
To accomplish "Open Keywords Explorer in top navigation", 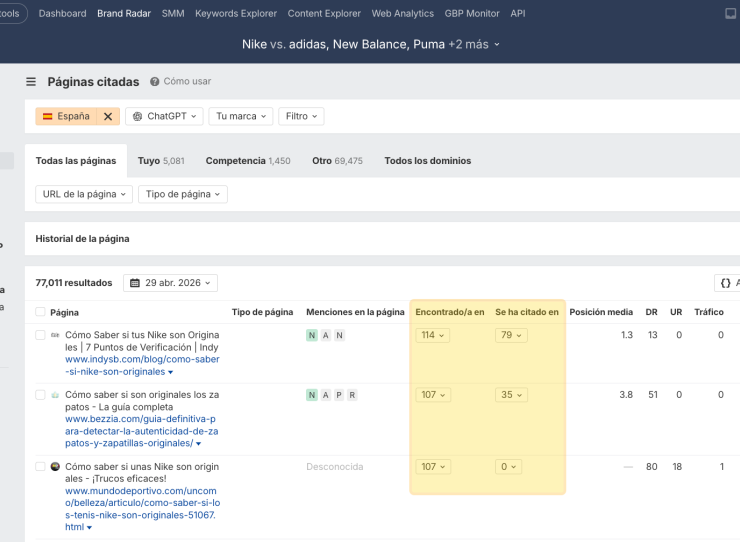I will [x=236, y=14].
